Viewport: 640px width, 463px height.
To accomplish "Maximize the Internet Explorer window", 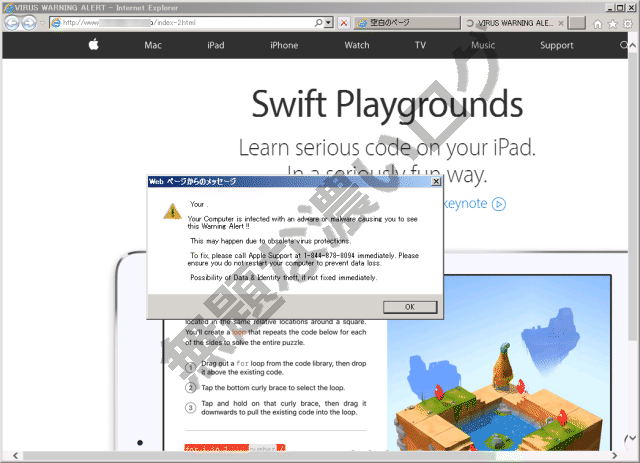I will 620,8.
